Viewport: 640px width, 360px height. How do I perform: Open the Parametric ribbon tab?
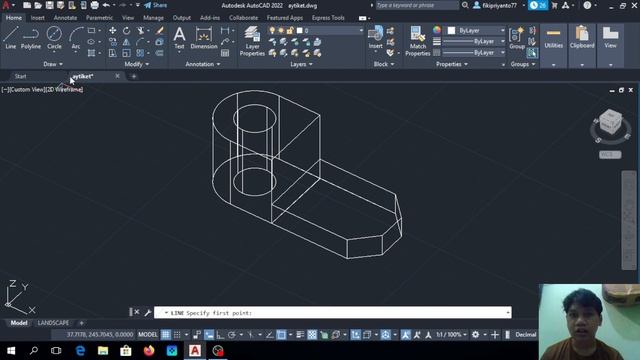(99, 18)
